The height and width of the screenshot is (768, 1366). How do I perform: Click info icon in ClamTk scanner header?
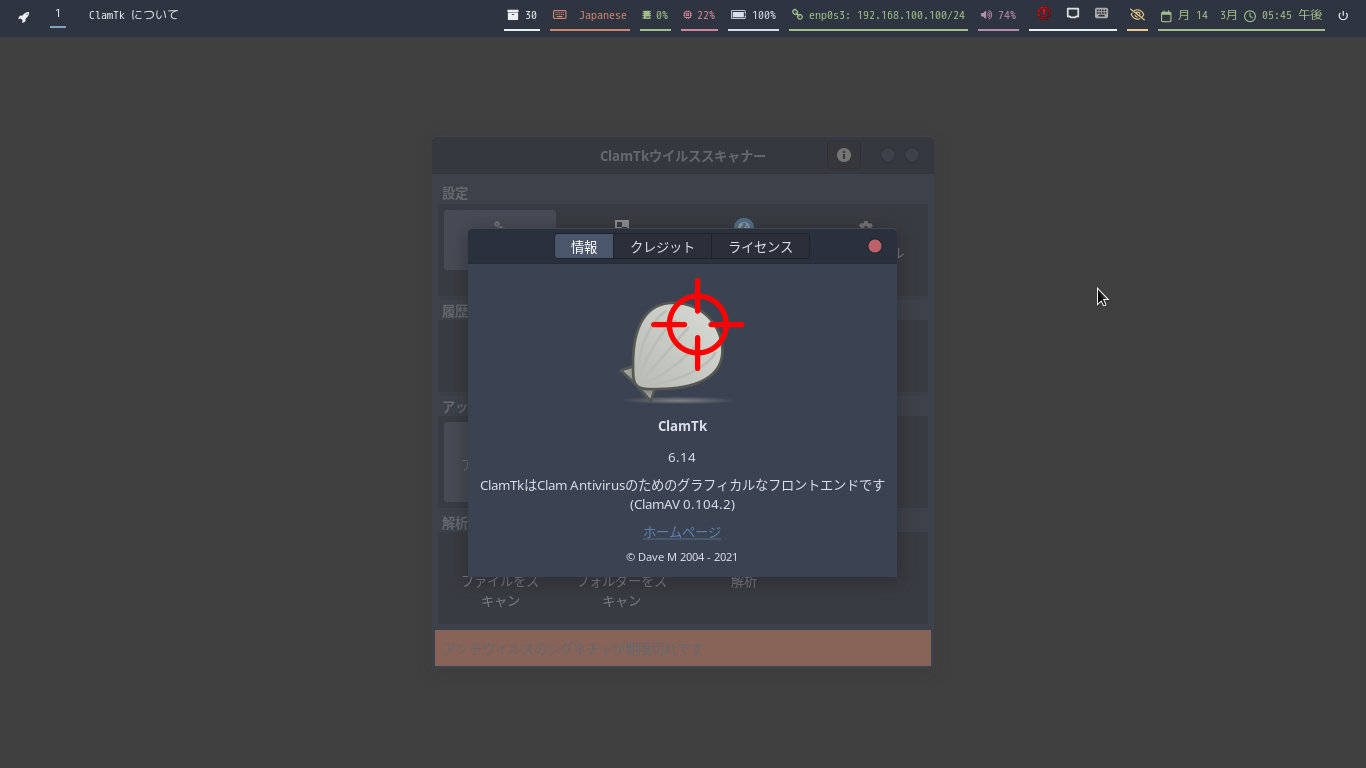(x=844, y=155)
